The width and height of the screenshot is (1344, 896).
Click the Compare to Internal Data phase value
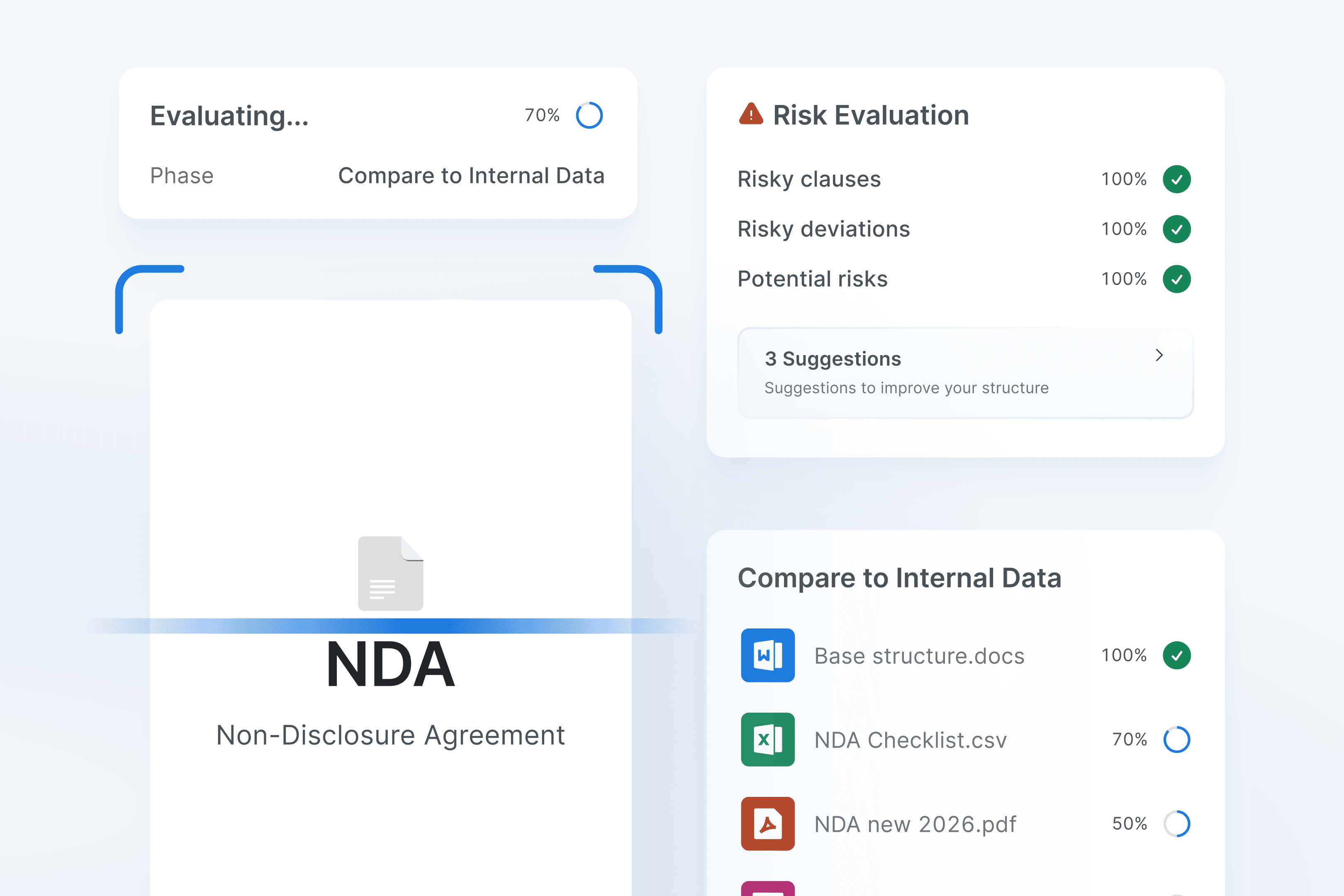click(471, 175)
